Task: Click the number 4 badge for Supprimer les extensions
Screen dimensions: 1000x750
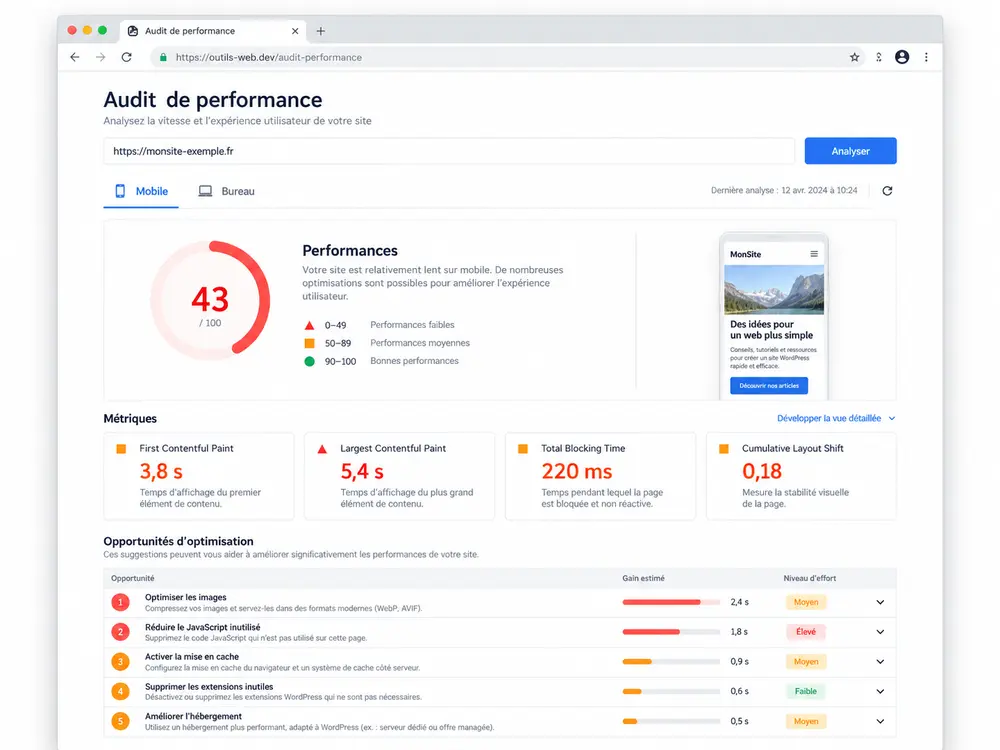Action: 121,691
